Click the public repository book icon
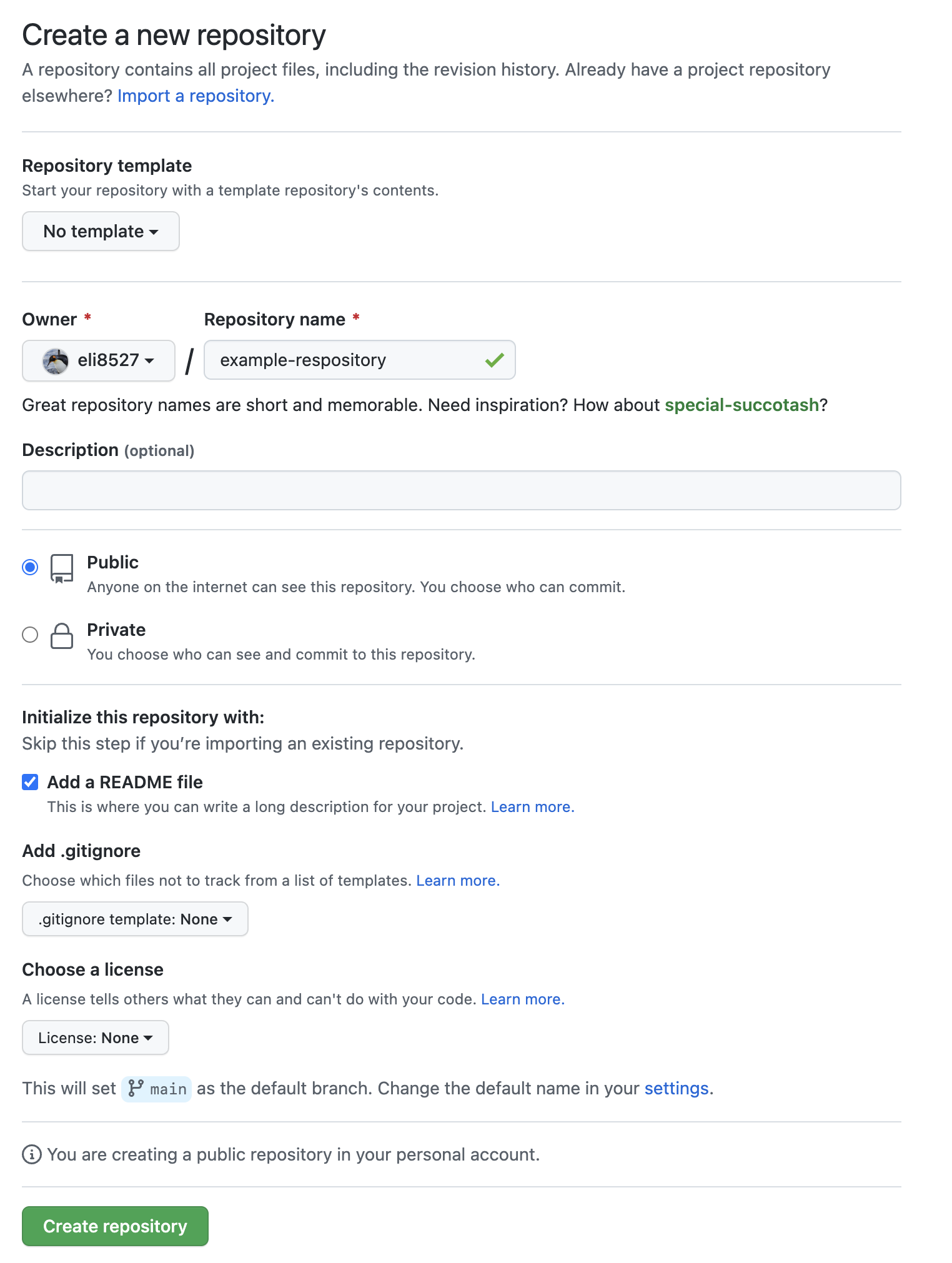The image size is (952, 1263). [x=62, y=568]
